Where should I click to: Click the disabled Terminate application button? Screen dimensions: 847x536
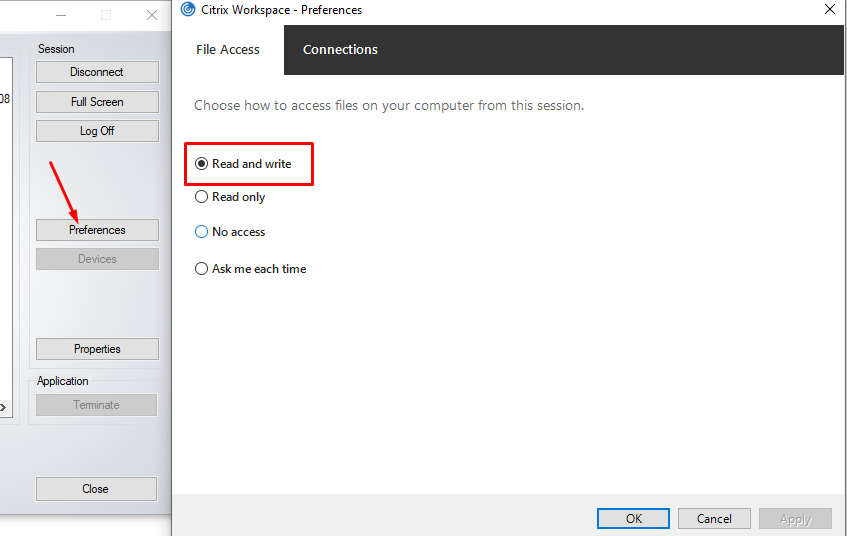point(97,405)
